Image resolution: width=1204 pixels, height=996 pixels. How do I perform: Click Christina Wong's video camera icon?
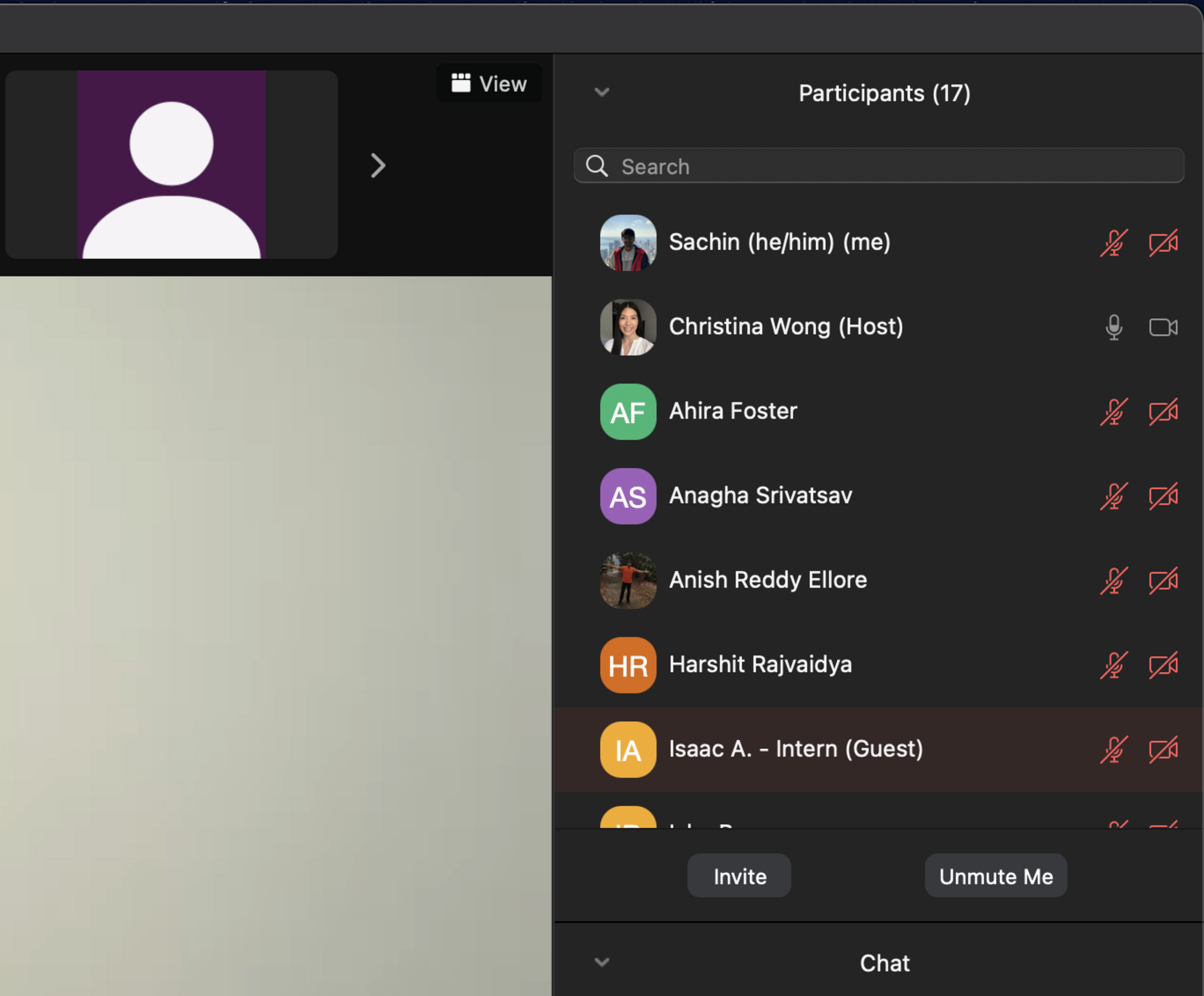pos(1163,327)
